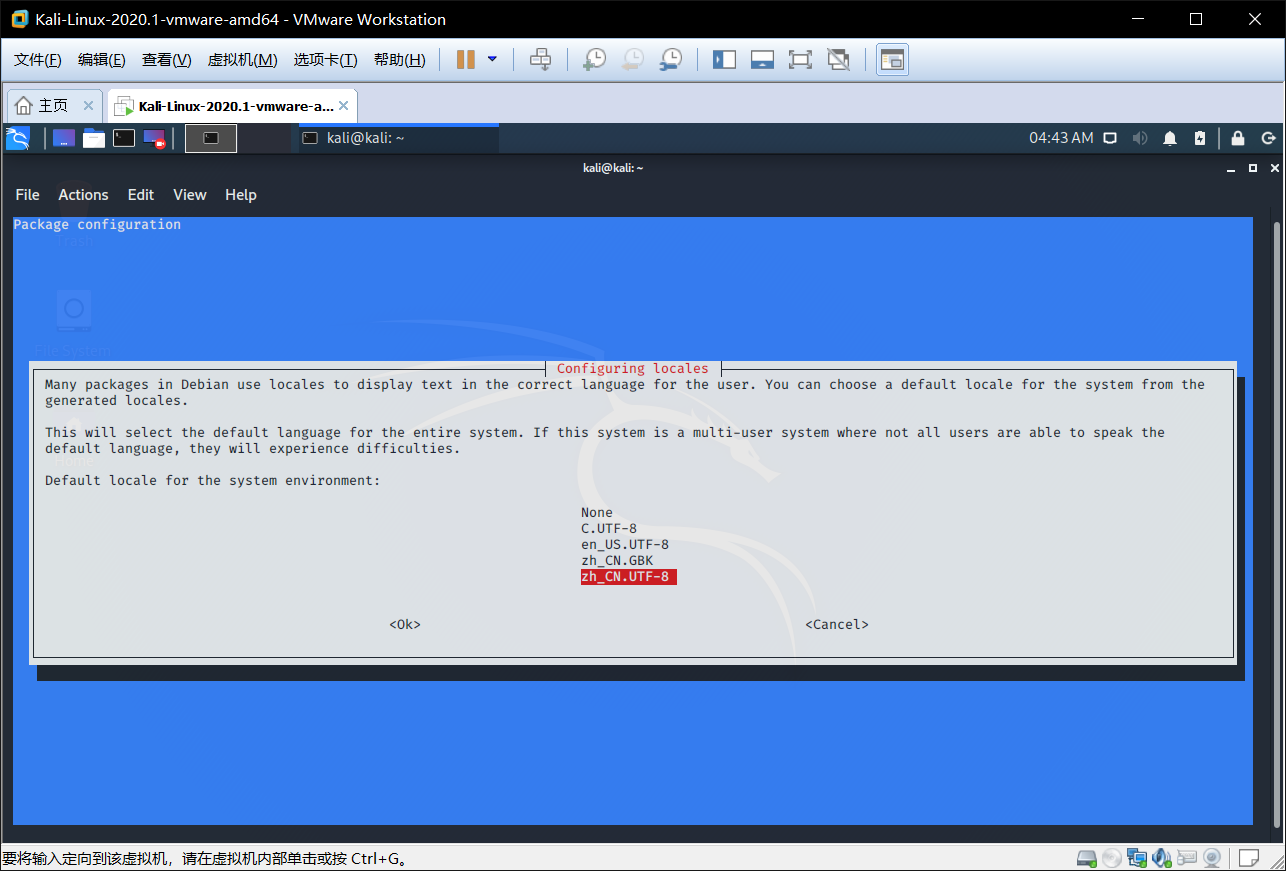Open the power options dropdown arrow
This screenshot has height=871, width=1286.
coord(492,60)
